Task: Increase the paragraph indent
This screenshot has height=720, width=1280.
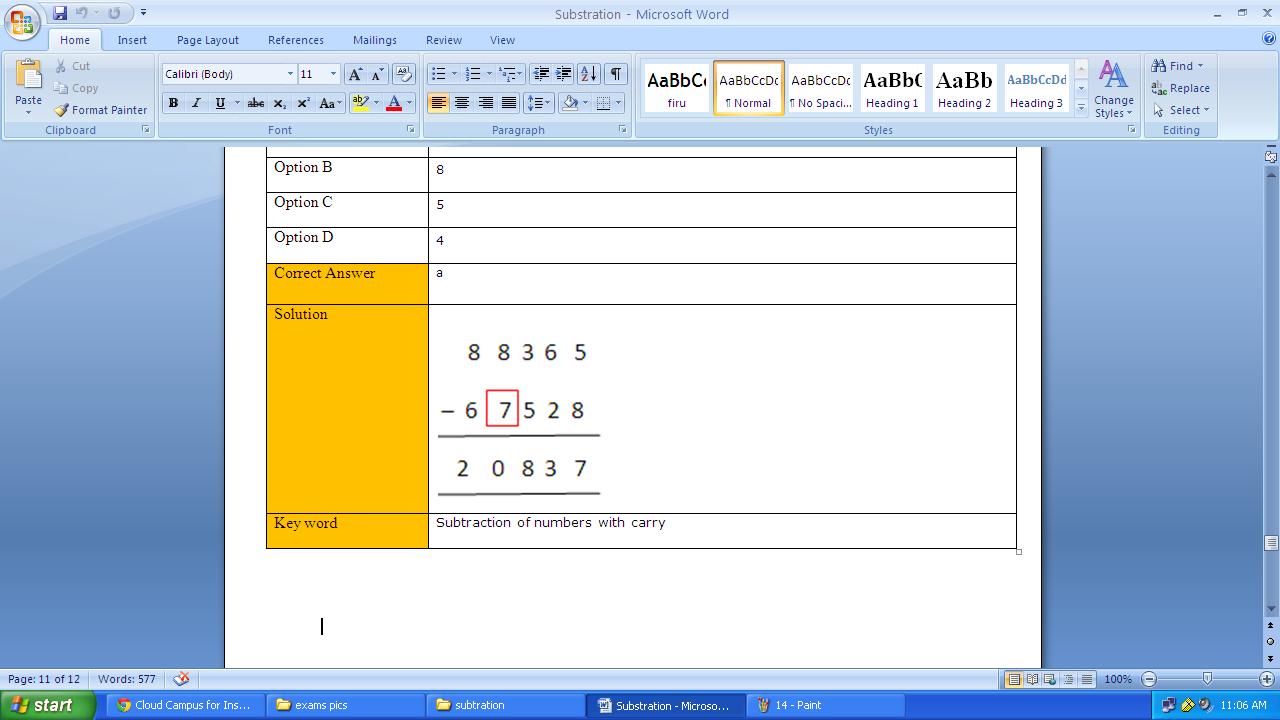Action: pos(564,74)
